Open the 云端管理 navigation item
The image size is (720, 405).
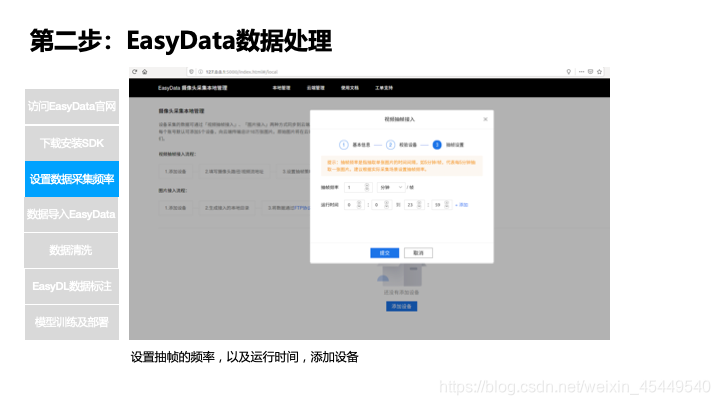click(315, 88)
